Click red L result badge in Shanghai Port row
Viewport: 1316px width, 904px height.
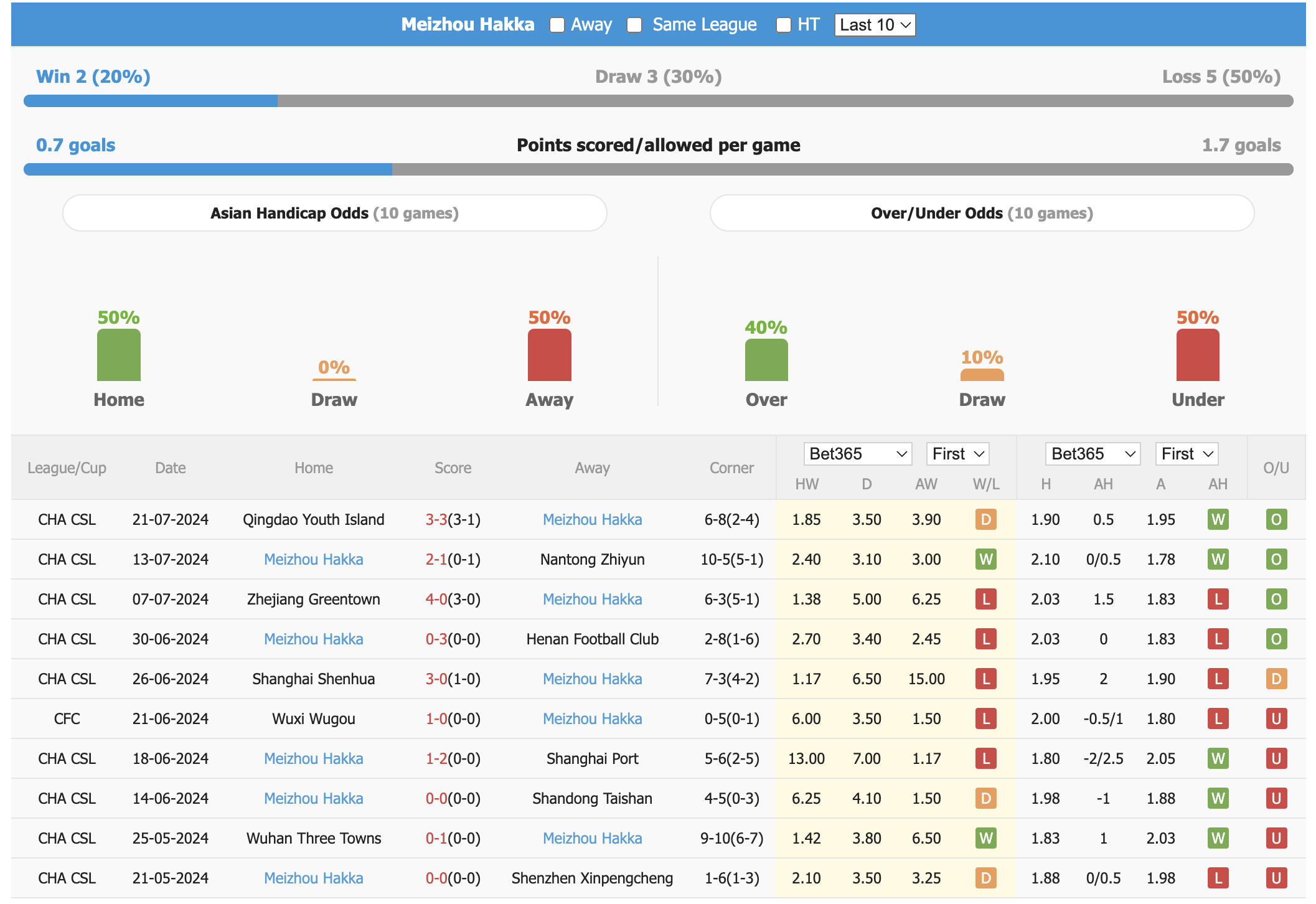tap(985, 758)
